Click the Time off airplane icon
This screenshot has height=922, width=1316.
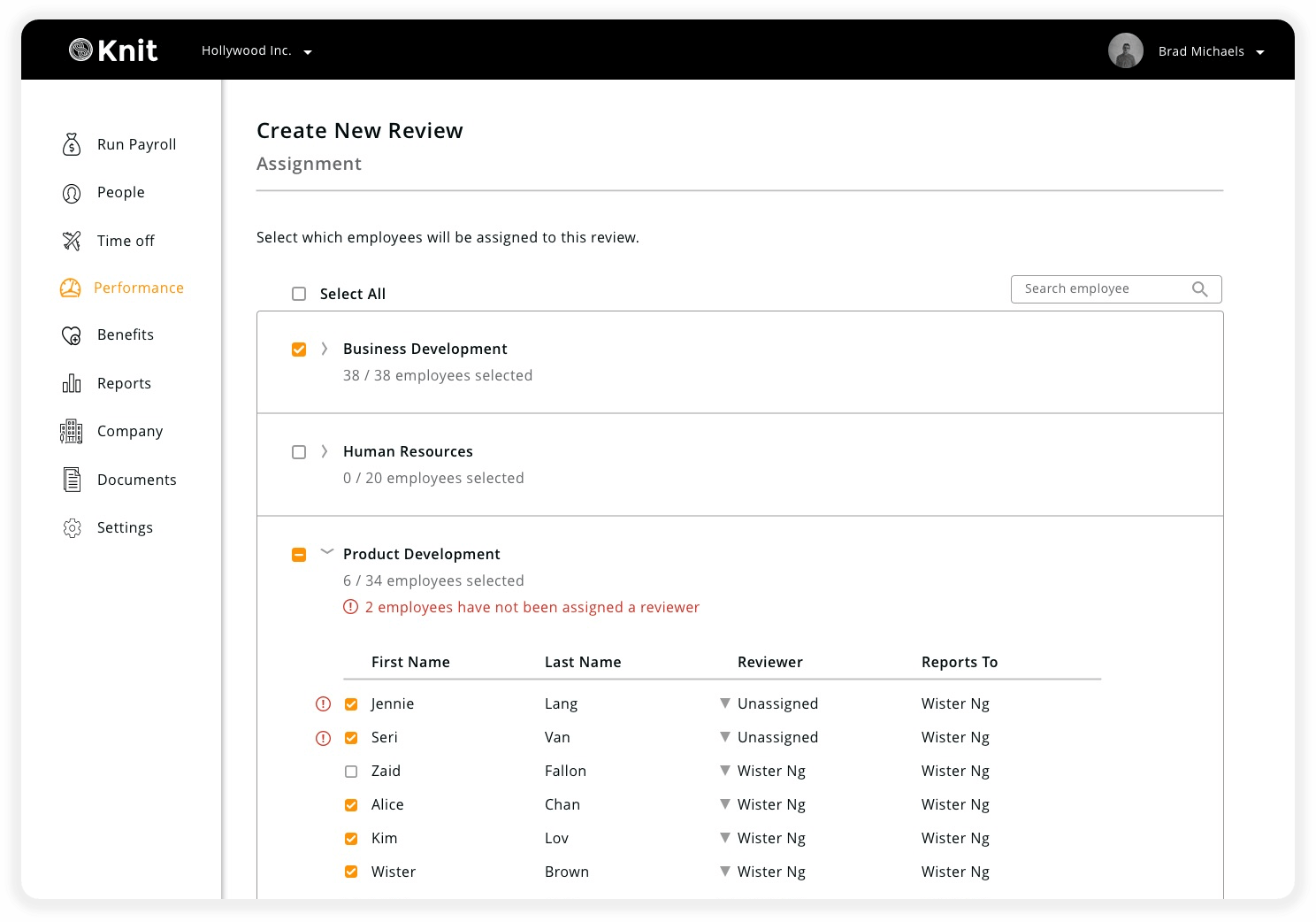72,241
